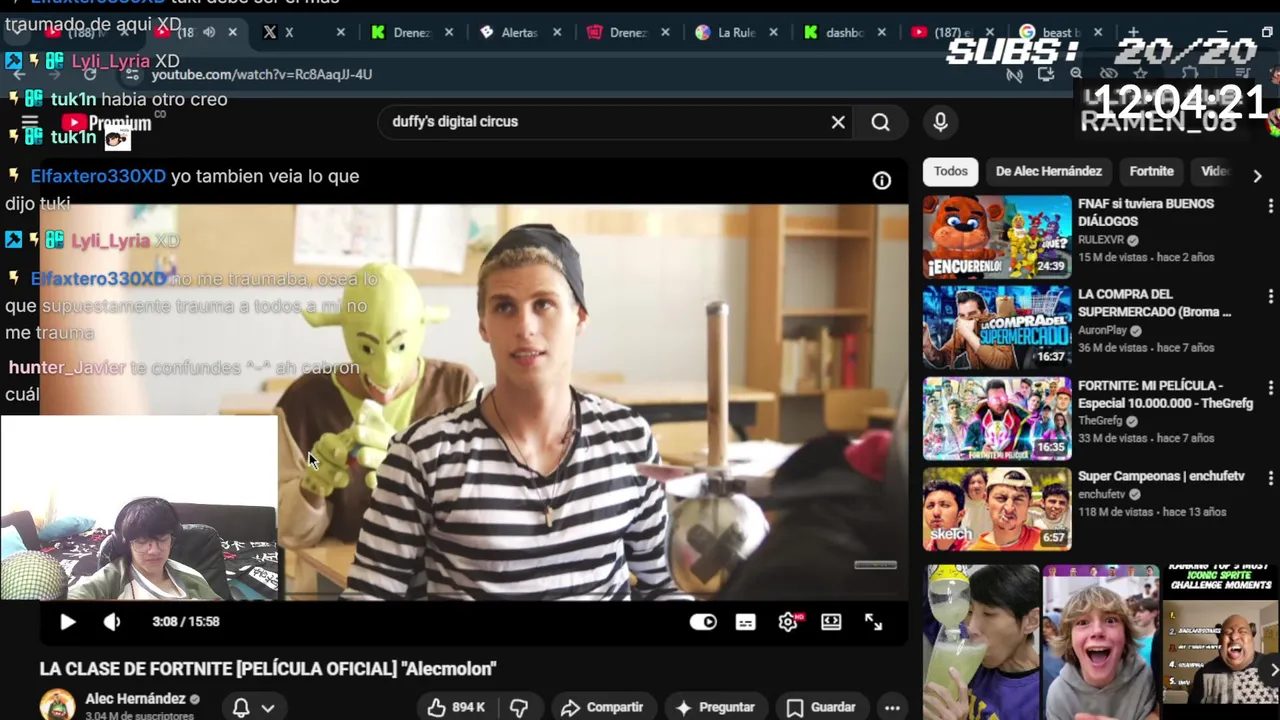Open more options for the FNAF video
This screenshot has width=1280, height=720.
[x=1271, y=206]
